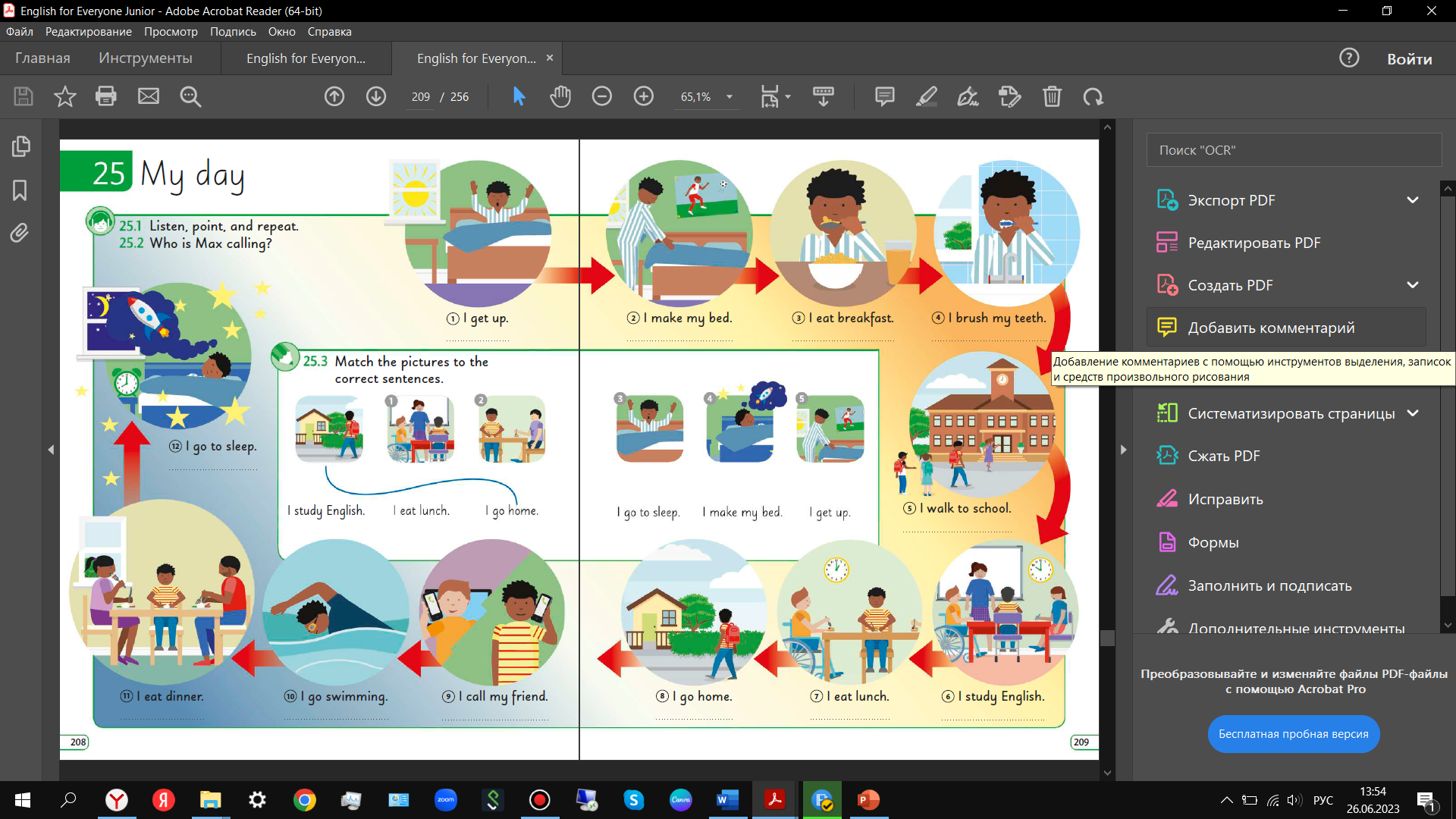Click the print document icon

(x=106, y=96)
